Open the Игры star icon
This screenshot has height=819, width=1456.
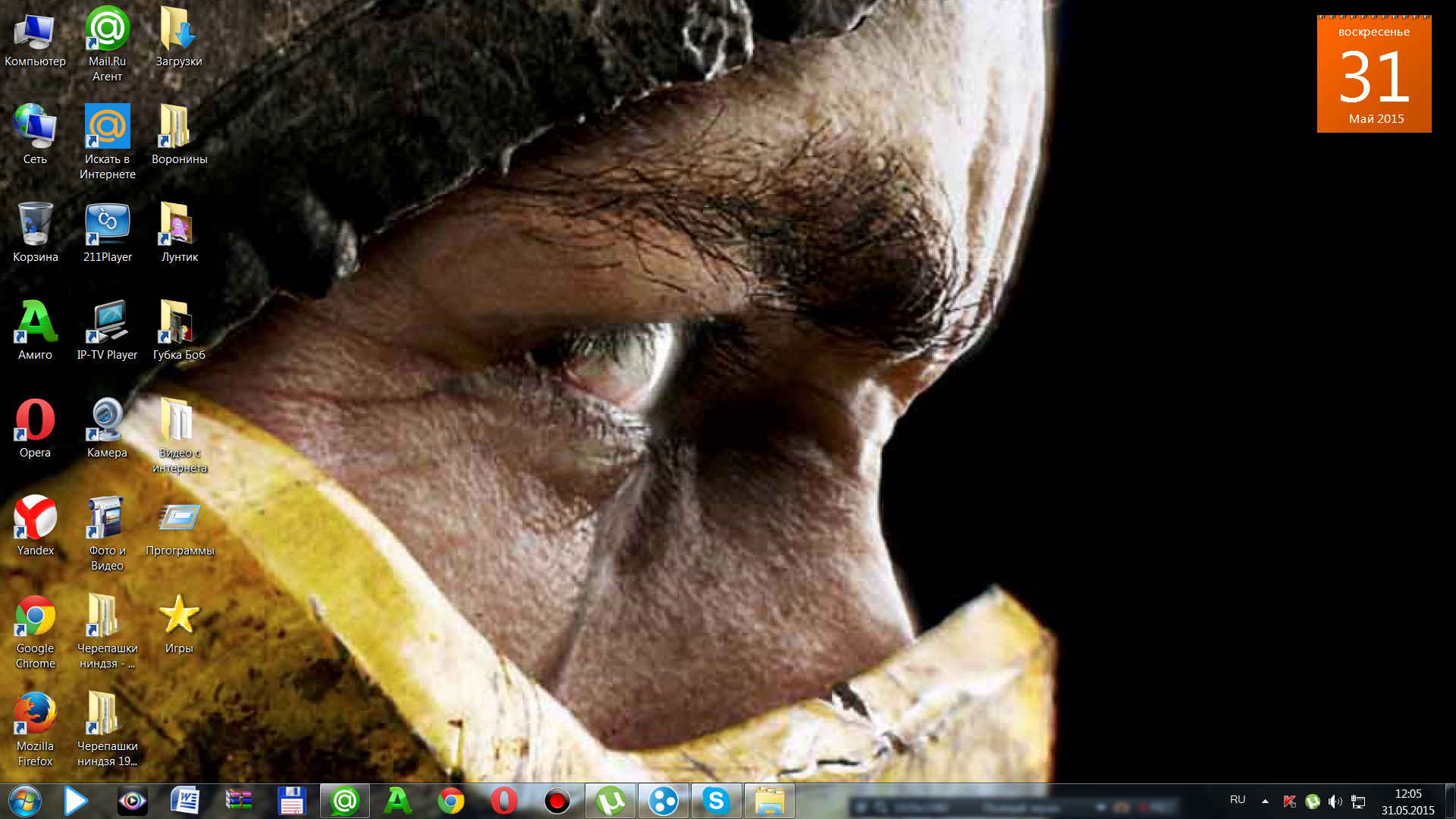click(179, 616)
